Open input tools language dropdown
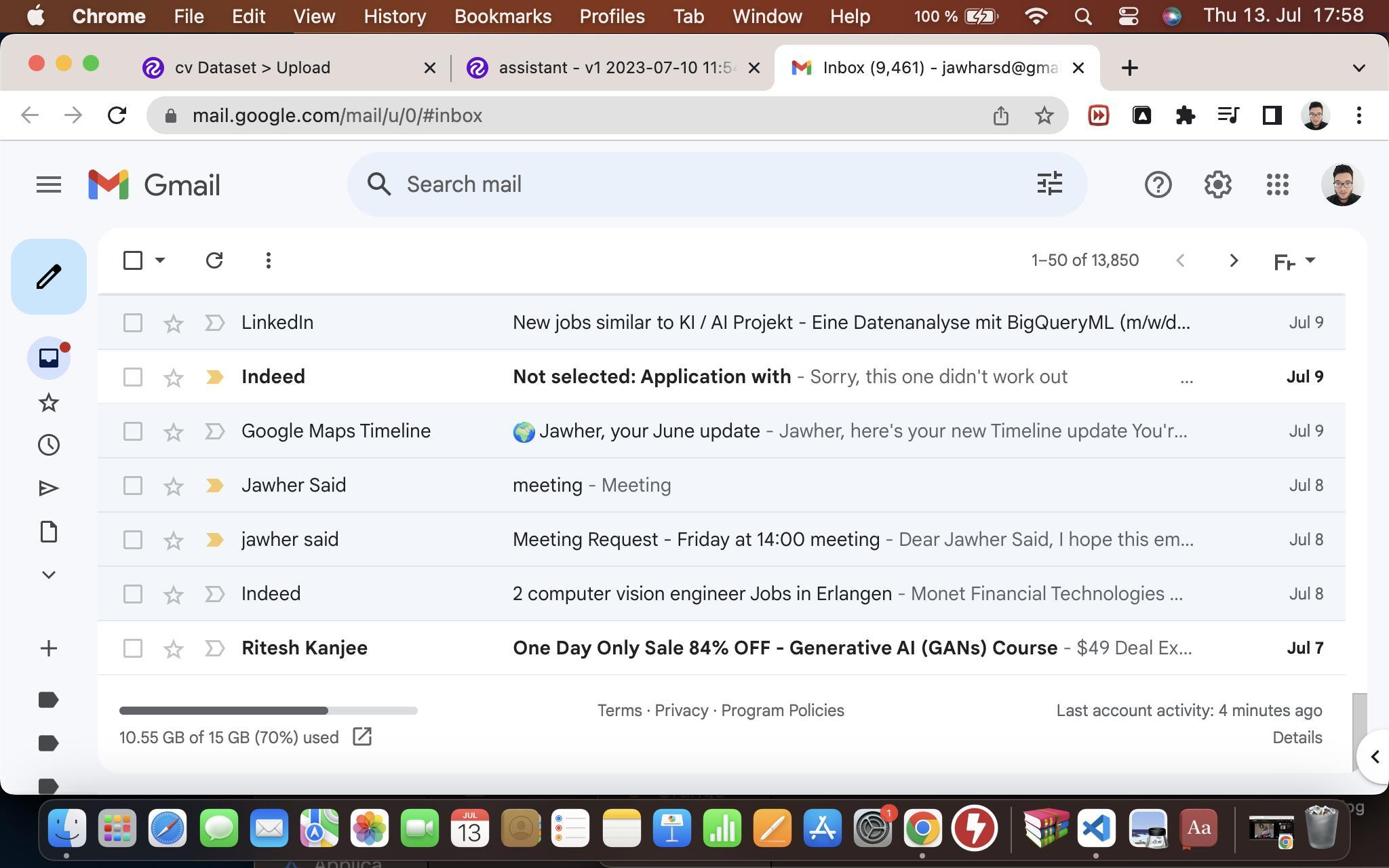Image resolution: width=1389 pixels, height=868 pixels. click(1294, 260)
